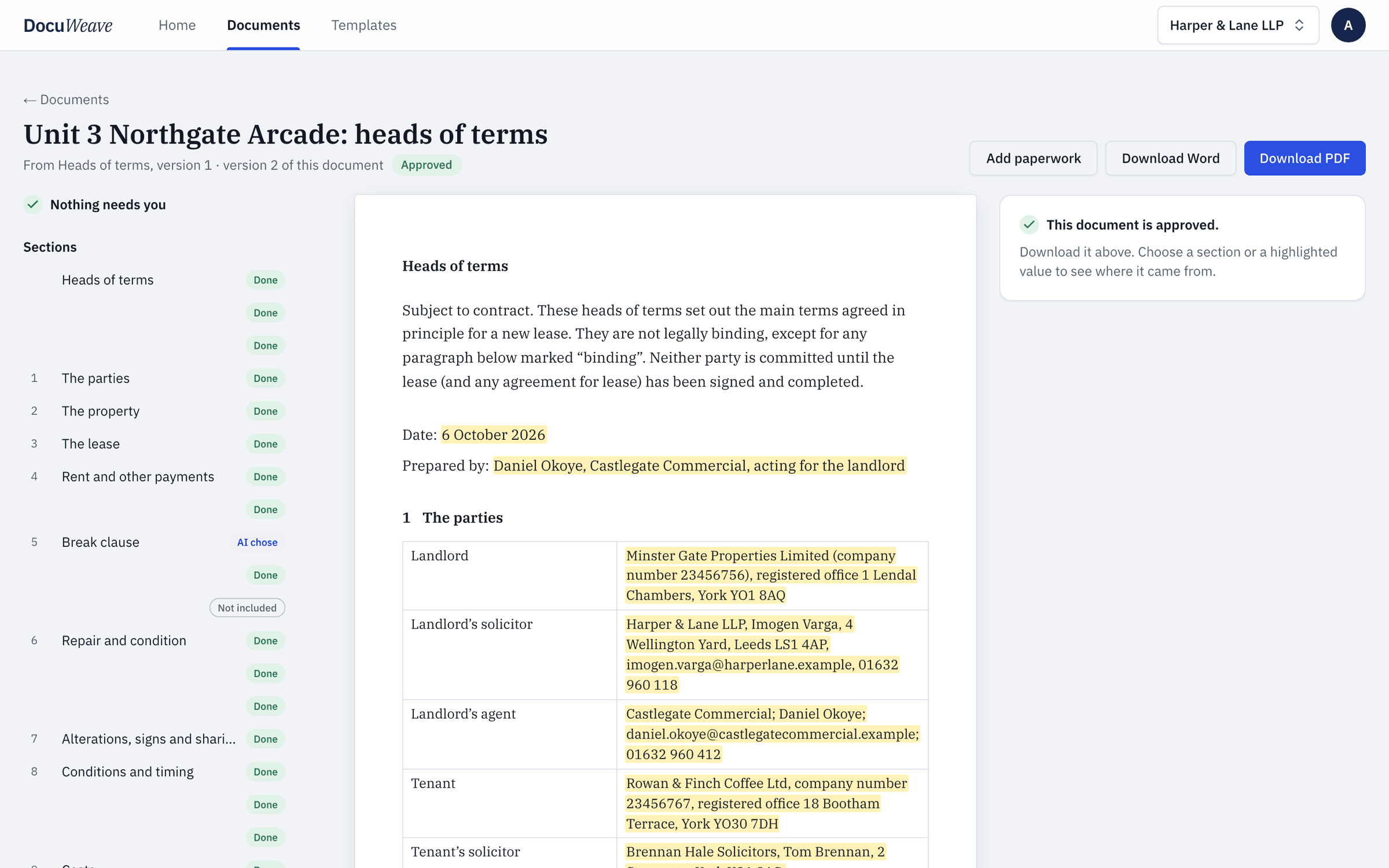Click the Harper & Lane LLP solicitor value
This screenshot has height=868, width=1389.
(762, 654)
